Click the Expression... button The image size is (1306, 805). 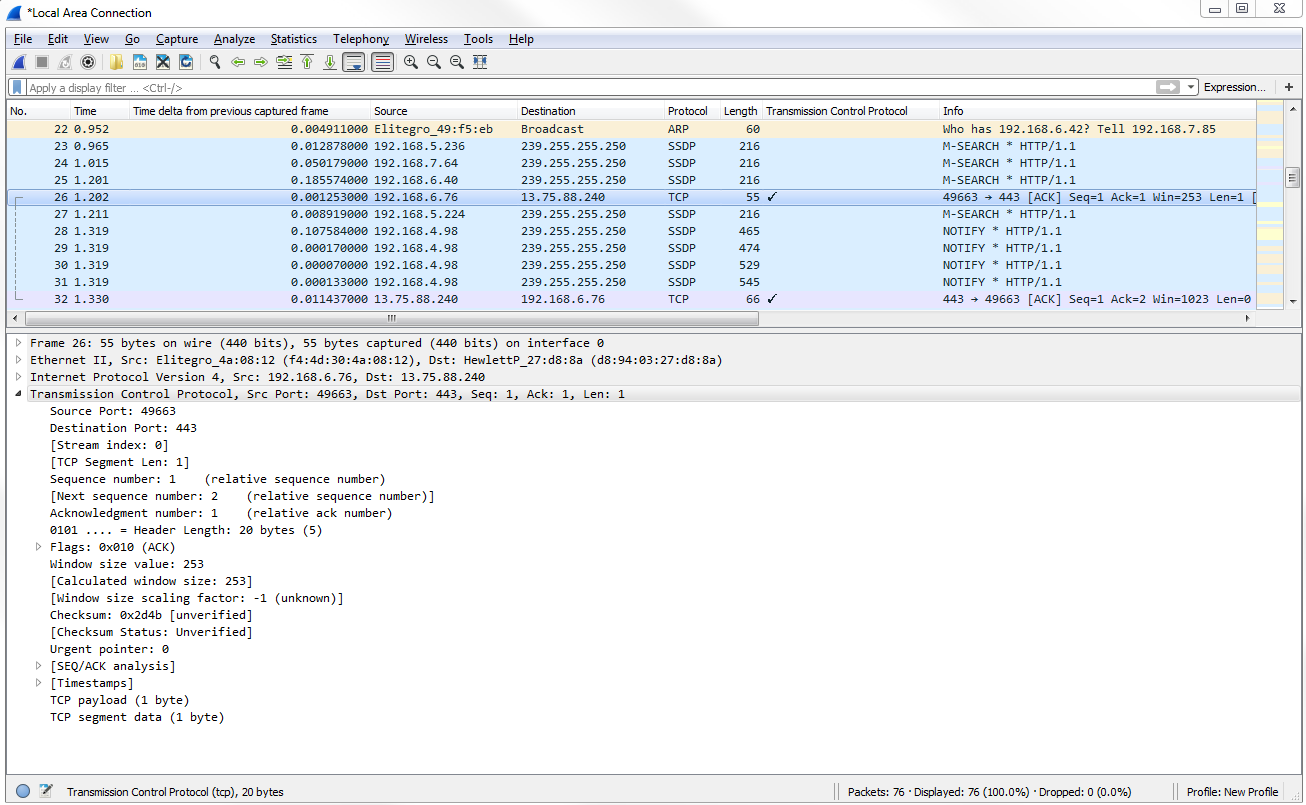click(x=1234, y=88)
